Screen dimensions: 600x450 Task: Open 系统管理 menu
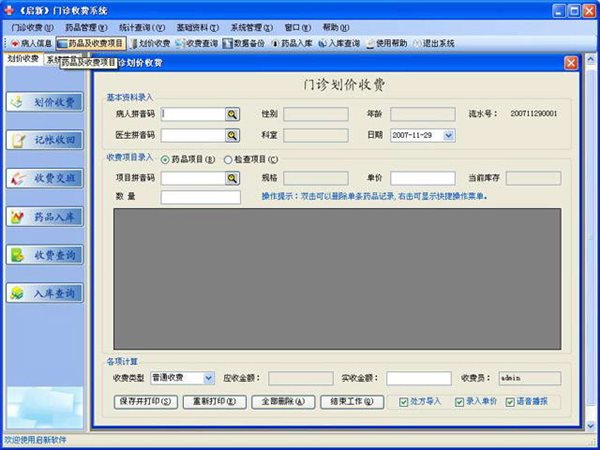tap(251, 28)
